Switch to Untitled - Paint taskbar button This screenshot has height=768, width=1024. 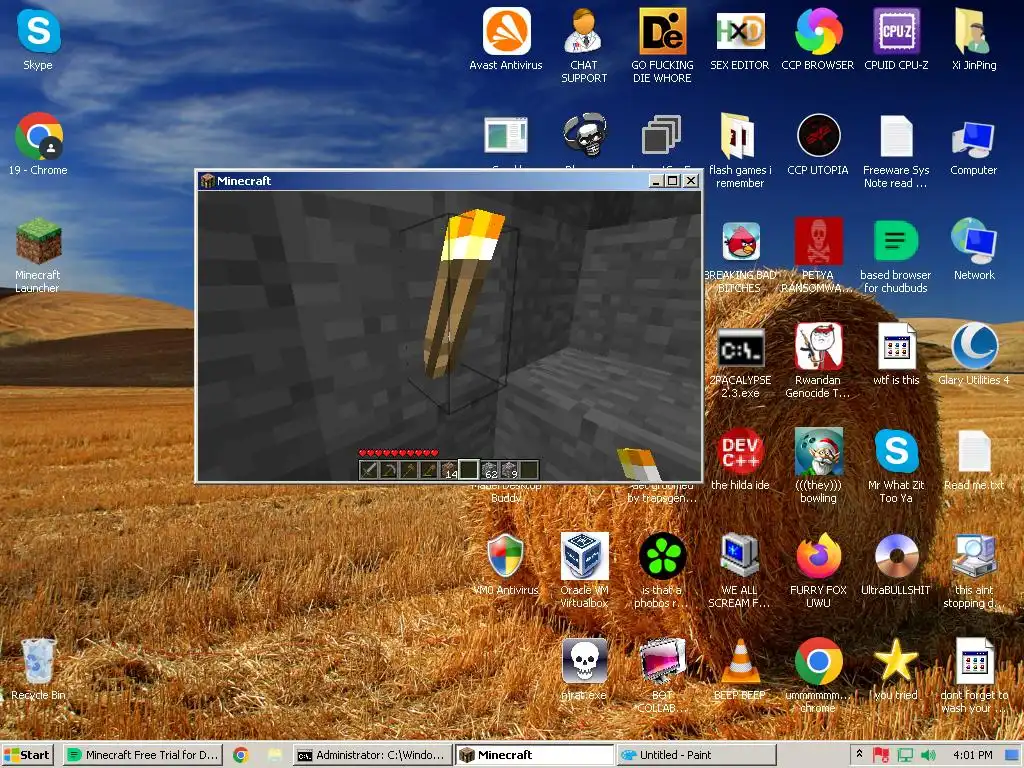pos(697,755)
